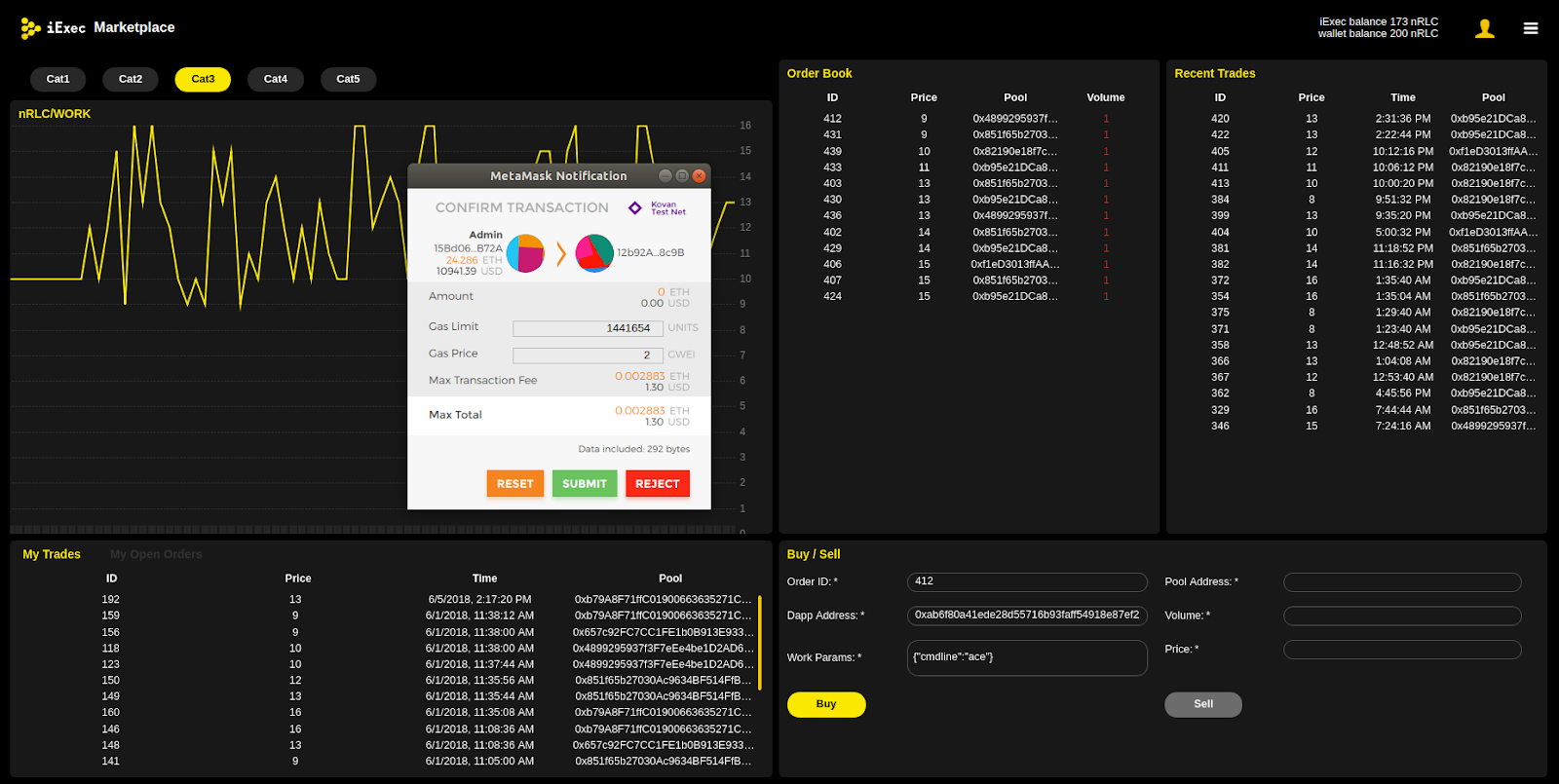This screenshot has width=1559, height=784.
Task: Select the Cat1 category tab
Action: [58, 79]
